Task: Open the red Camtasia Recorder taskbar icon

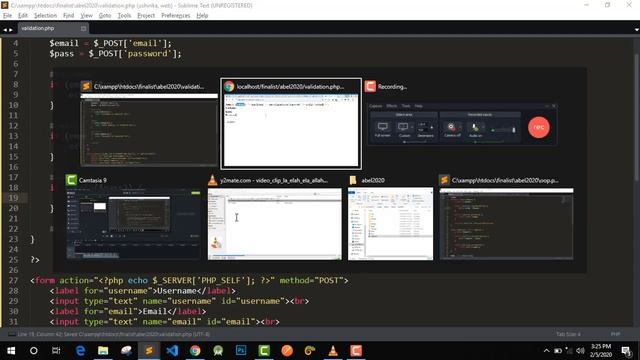Action: tap(356, 351)
